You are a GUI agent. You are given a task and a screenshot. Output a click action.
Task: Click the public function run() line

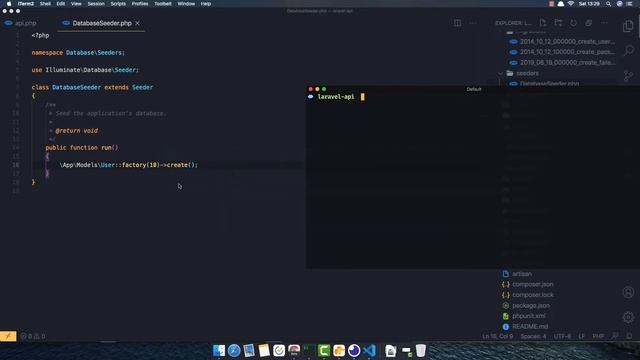(x=82, y=148)
